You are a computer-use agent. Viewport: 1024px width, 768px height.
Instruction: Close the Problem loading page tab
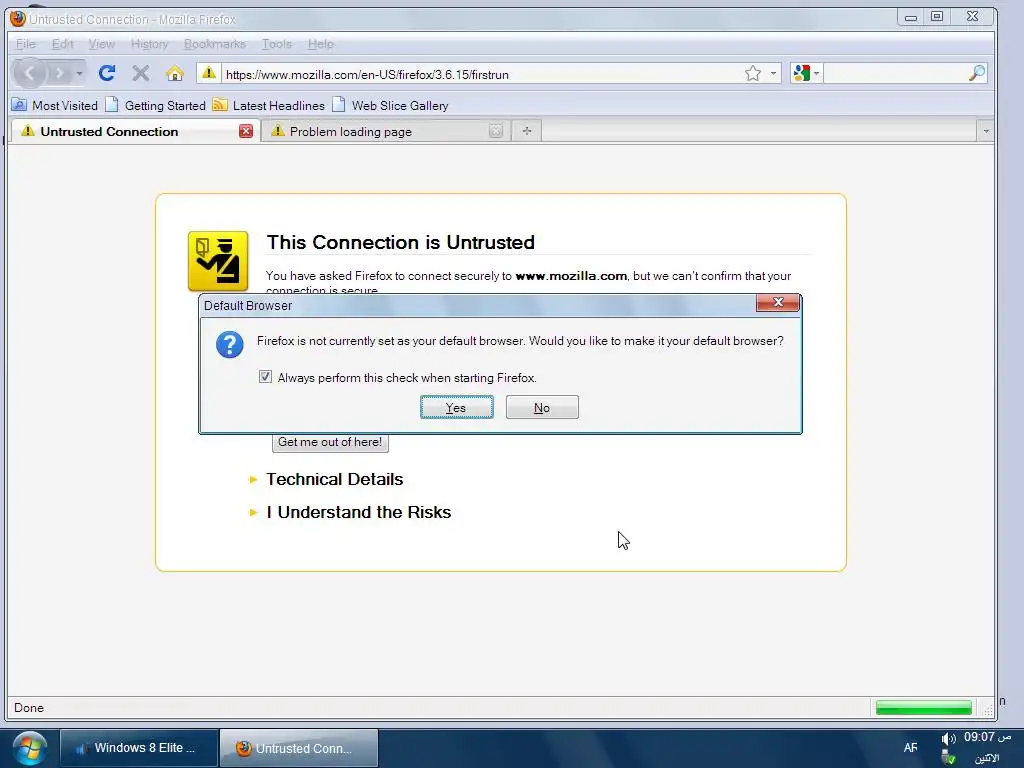coord(496,131)
